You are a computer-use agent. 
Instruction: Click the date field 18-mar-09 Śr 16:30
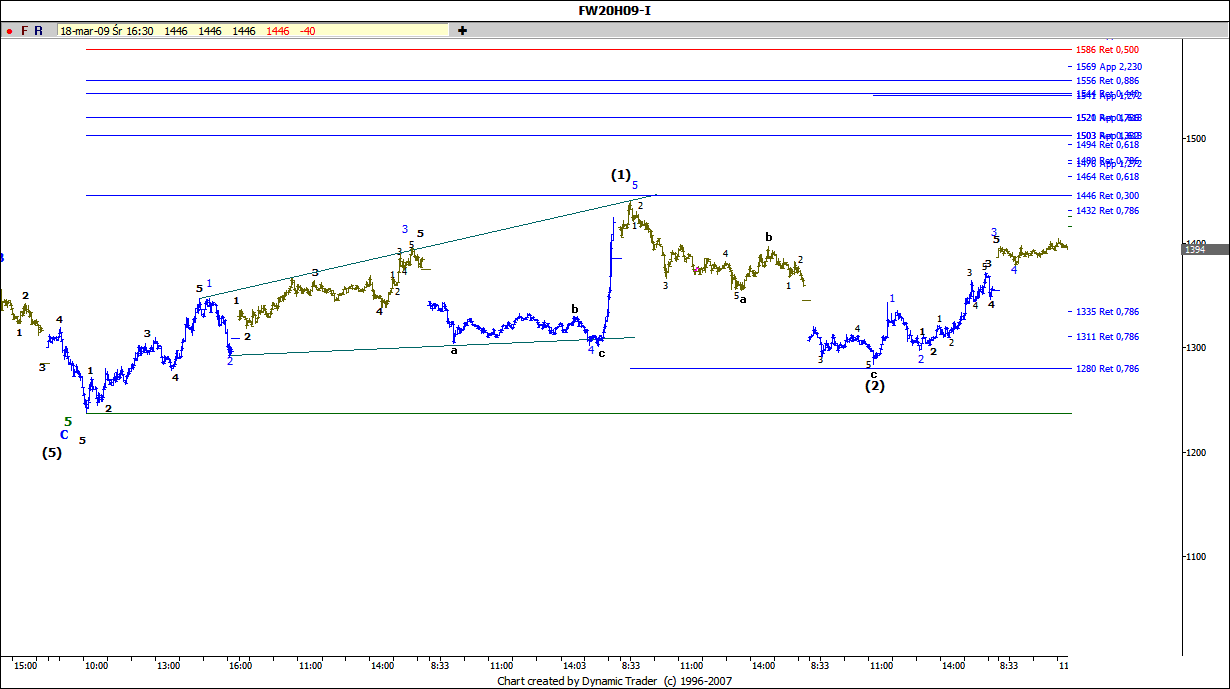(x=107, y=31)
